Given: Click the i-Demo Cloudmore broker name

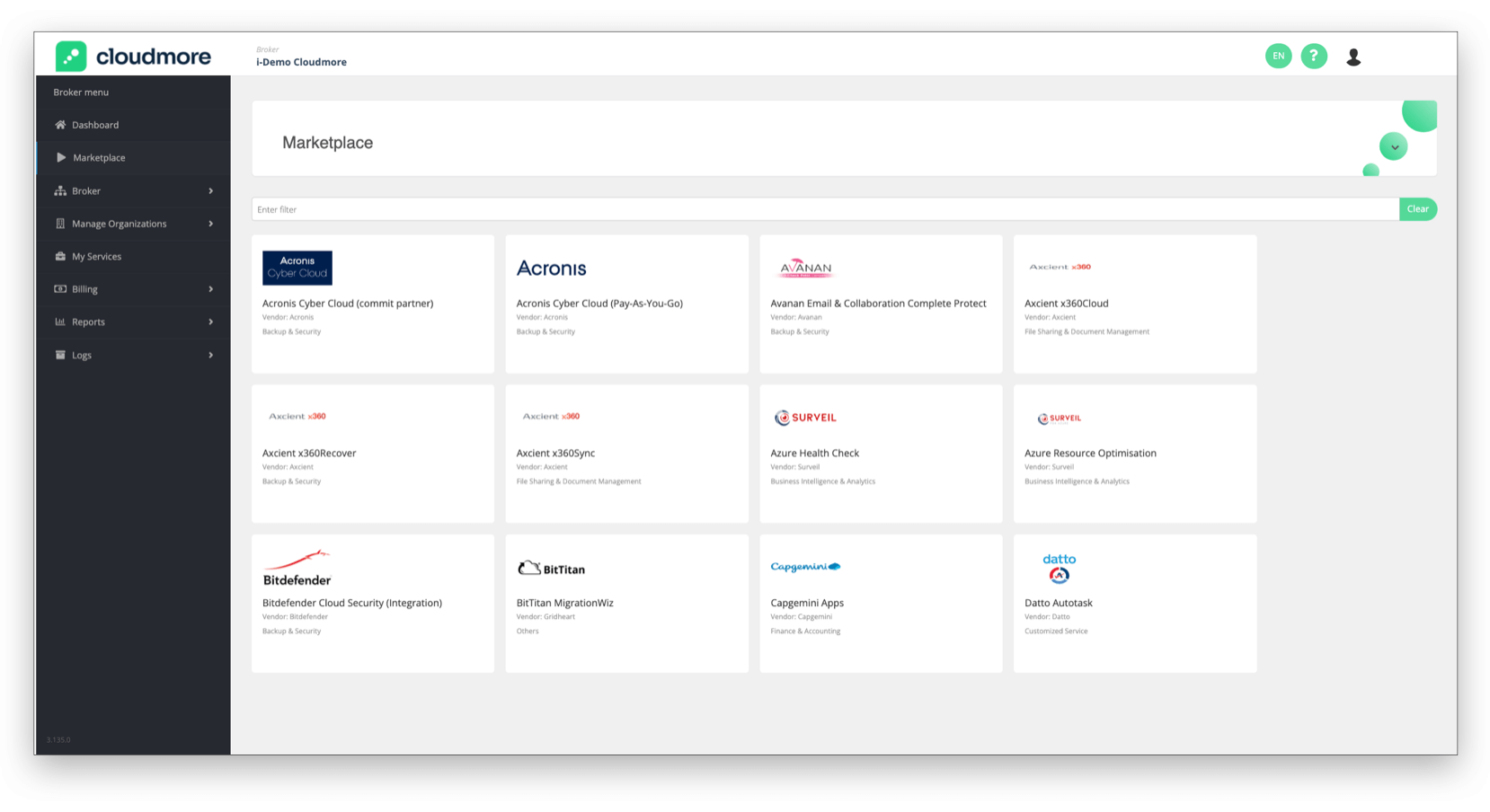Looking at the screenshot, I should click(301, 62).
